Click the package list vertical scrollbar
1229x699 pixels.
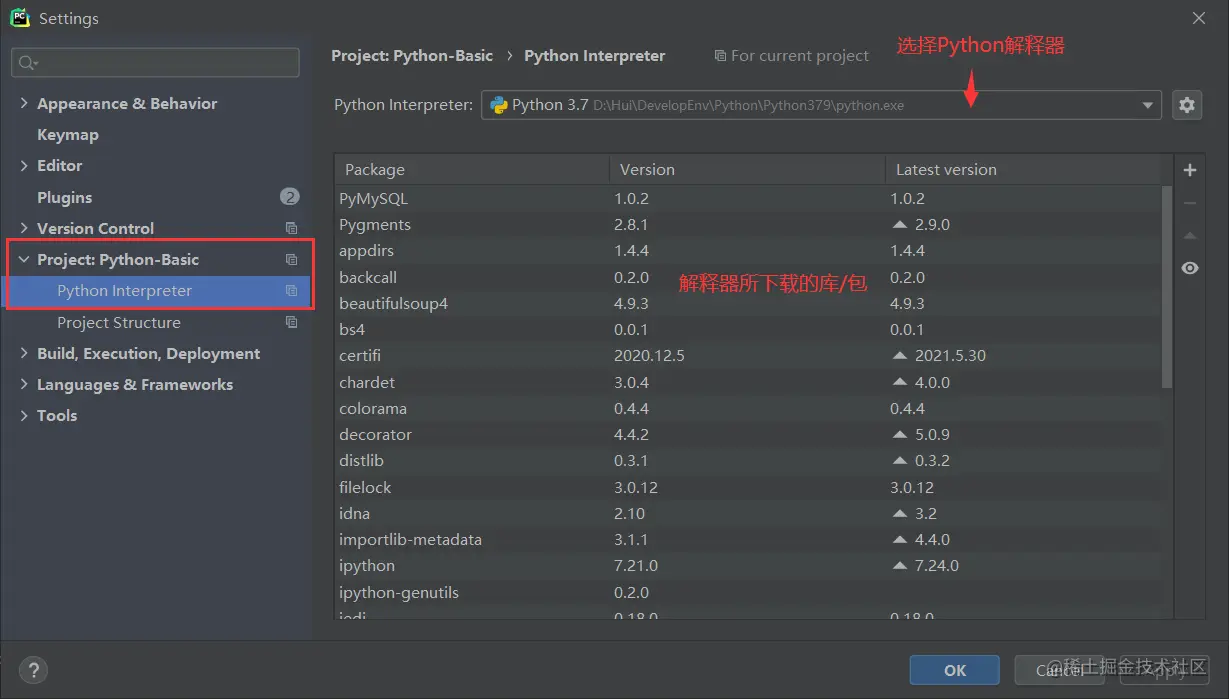1166,287
